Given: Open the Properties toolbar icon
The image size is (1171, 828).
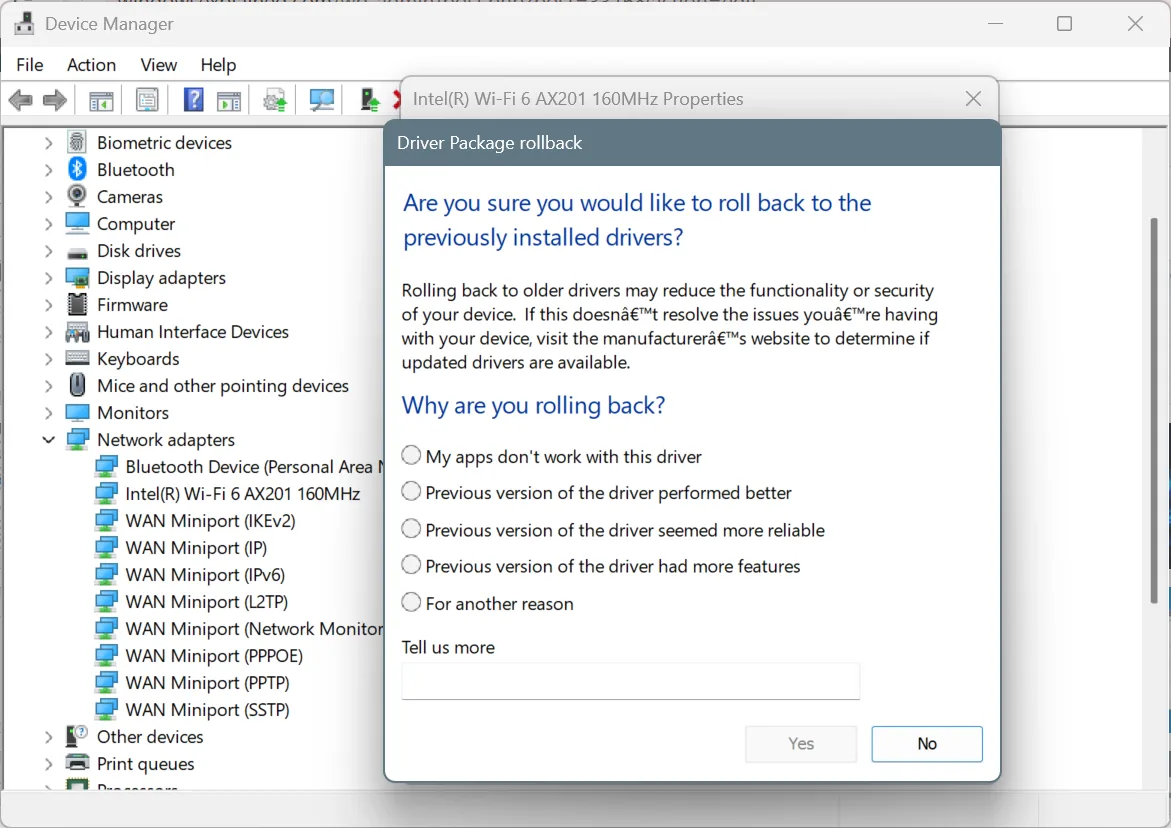Looking at the screenshot, I should [x=147, y=99].
